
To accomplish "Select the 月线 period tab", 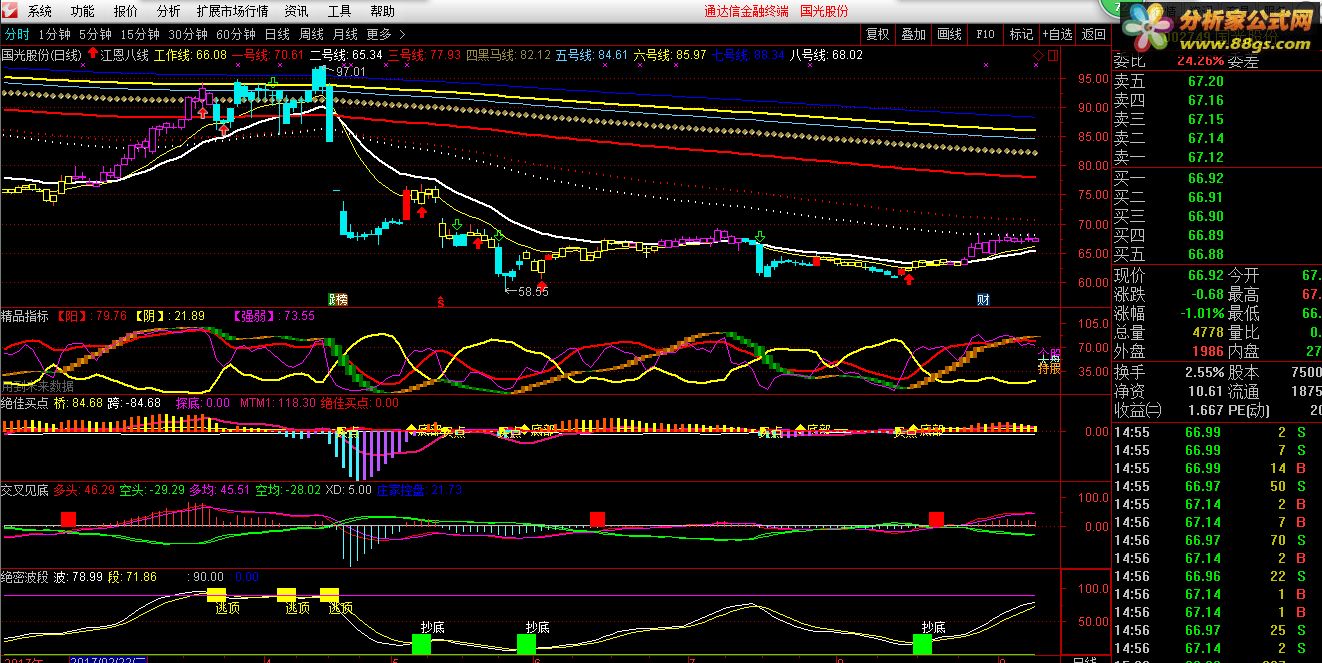I will point(345,34).
